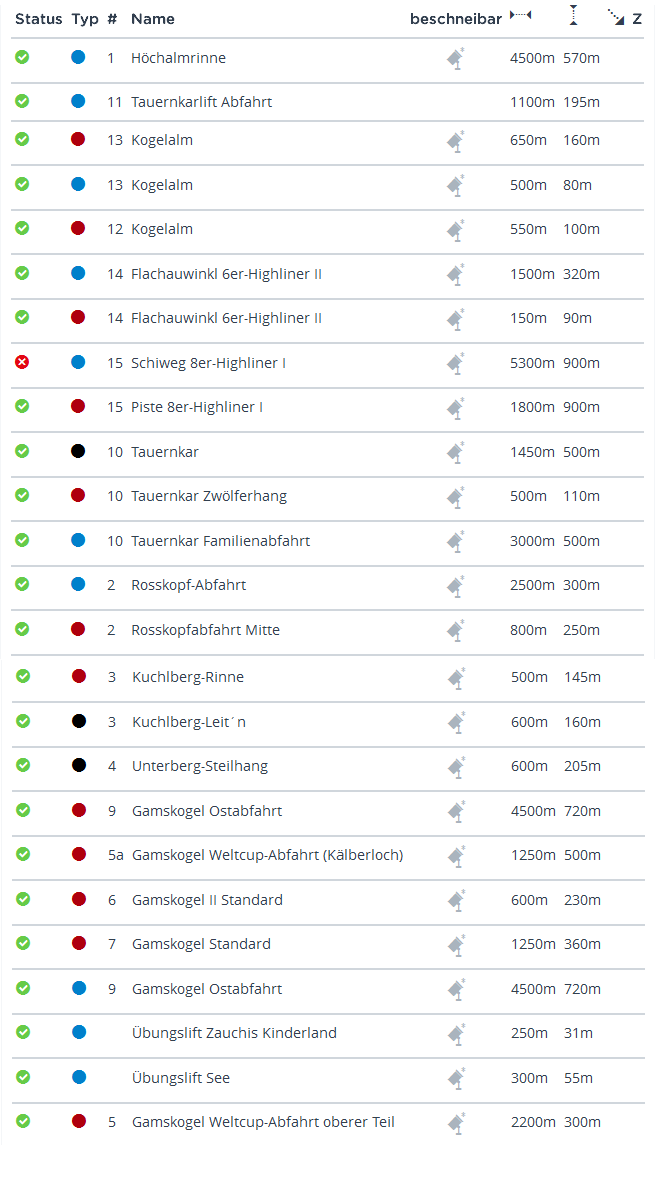The height and width of the screenshot is (1200, 655).
Task: Click snowmaking icon for Unterberg-Steilhang
Action: [x=455, y=767]
